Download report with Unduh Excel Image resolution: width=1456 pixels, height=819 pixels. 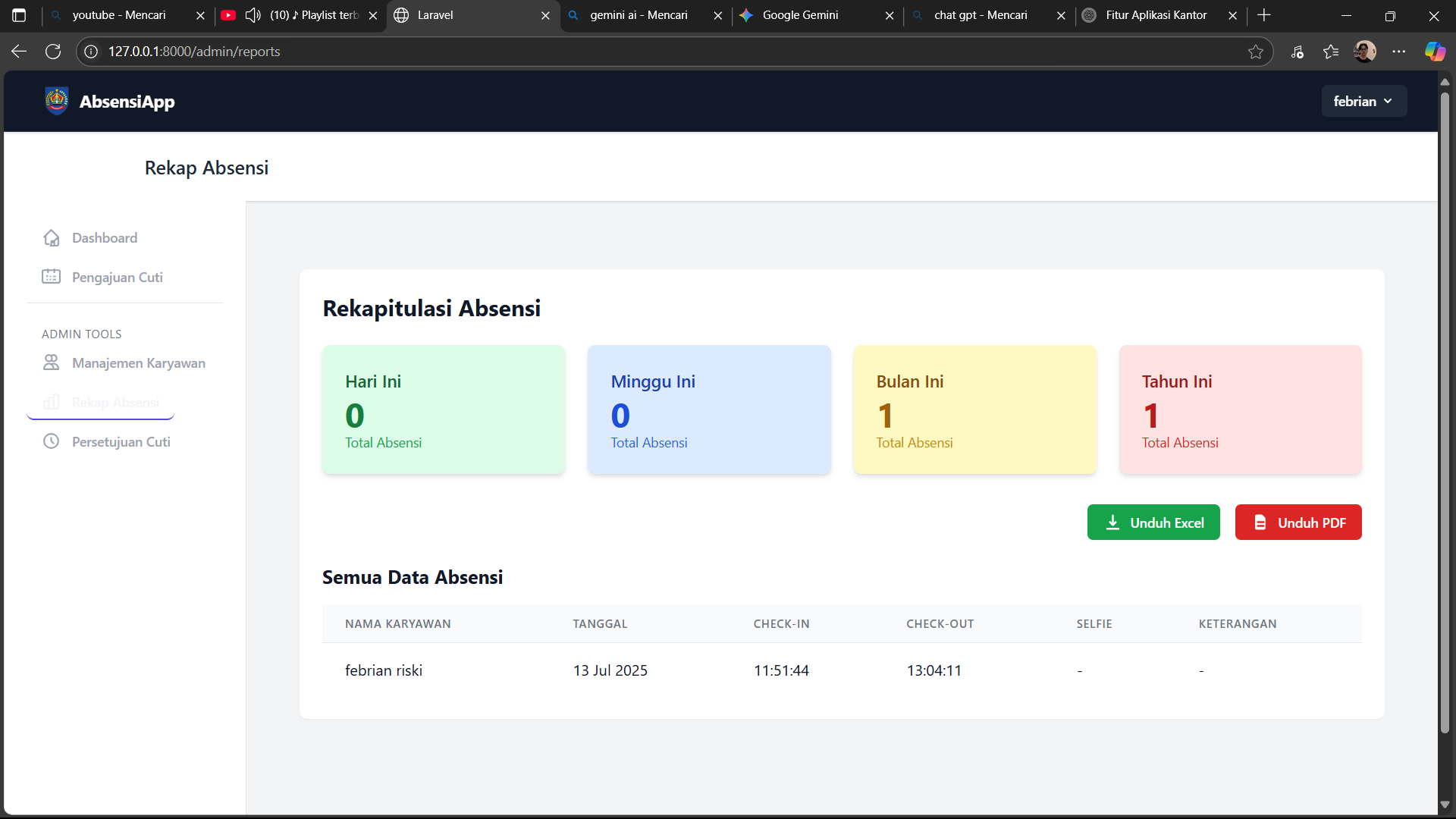1153,522
